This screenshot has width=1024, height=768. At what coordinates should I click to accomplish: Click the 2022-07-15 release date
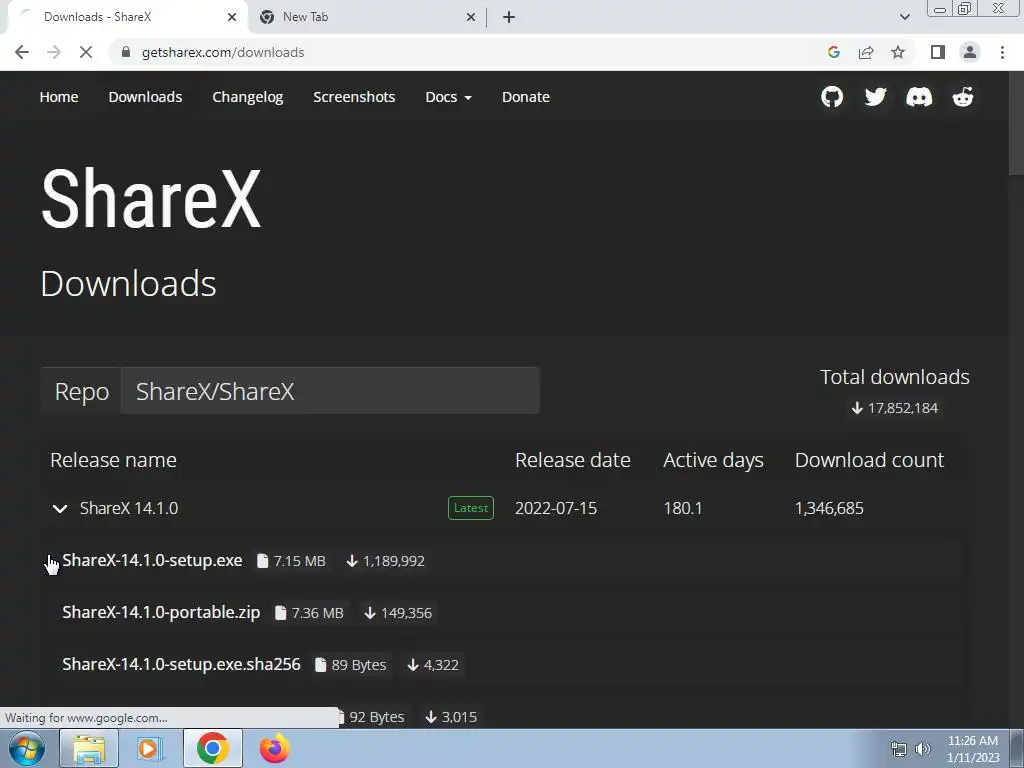[556, 508]
